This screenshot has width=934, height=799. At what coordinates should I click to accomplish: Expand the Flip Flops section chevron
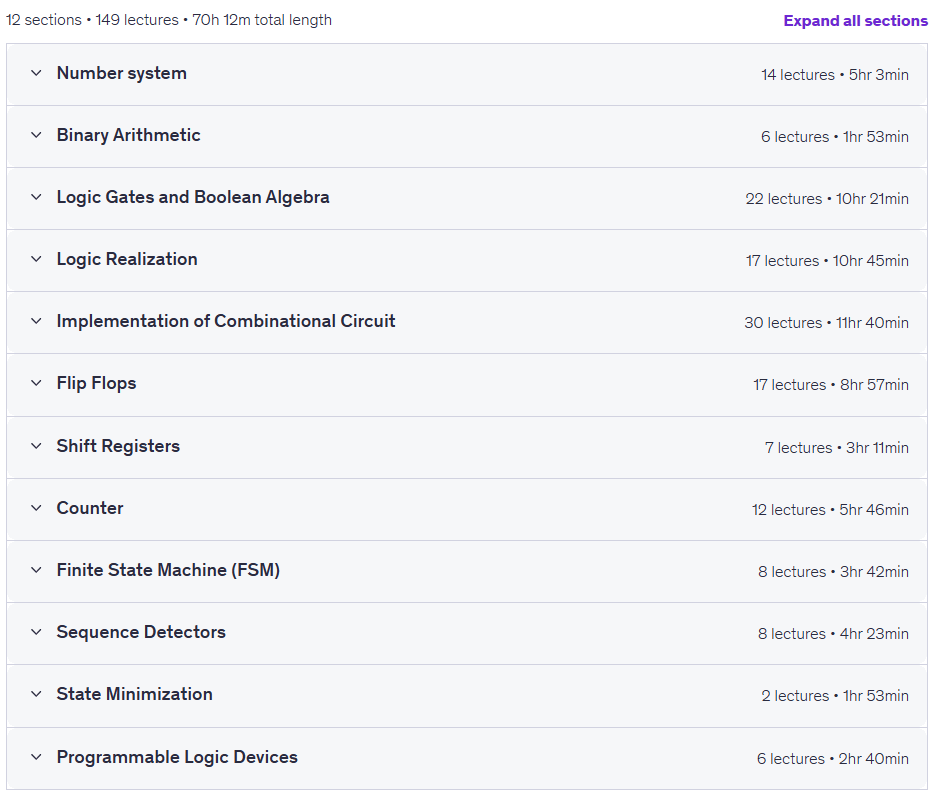pos(36,383)
